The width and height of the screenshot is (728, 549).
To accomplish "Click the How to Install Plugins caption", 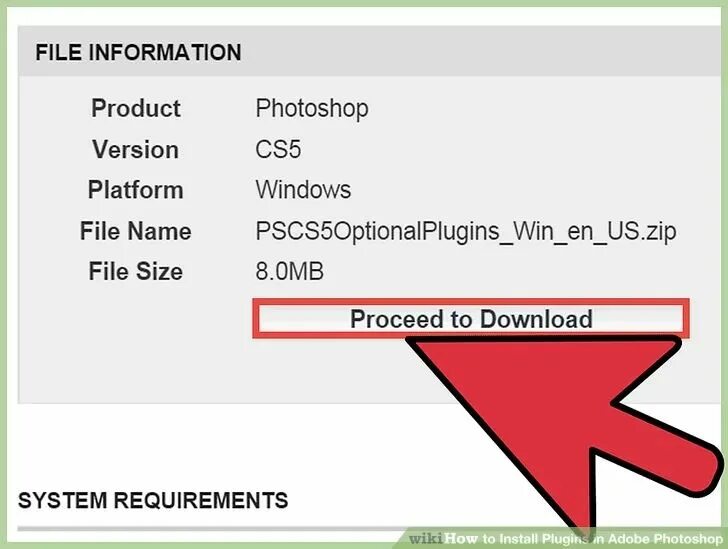I will (583, 539).
